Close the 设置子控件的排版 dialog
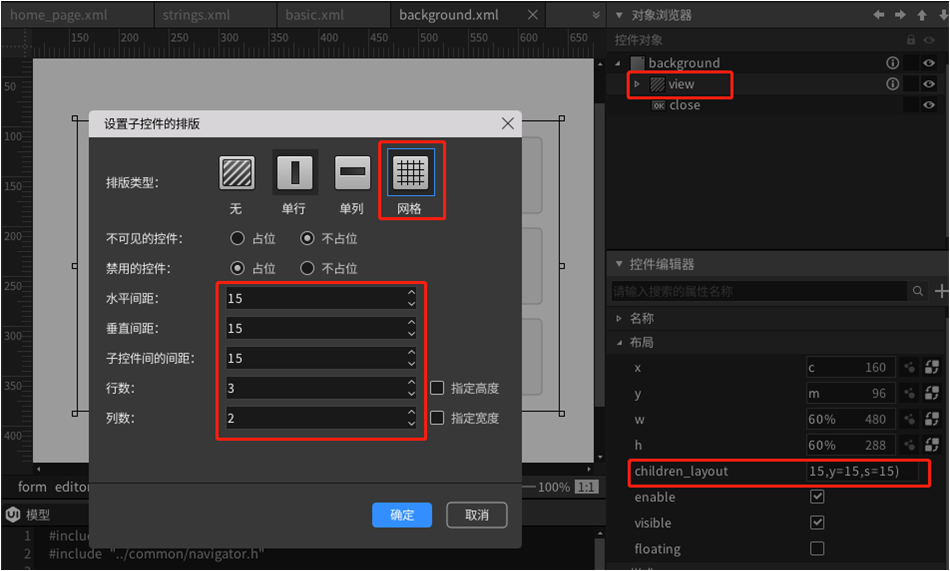This screenshot has width=950, height=571. coord(508,124)
